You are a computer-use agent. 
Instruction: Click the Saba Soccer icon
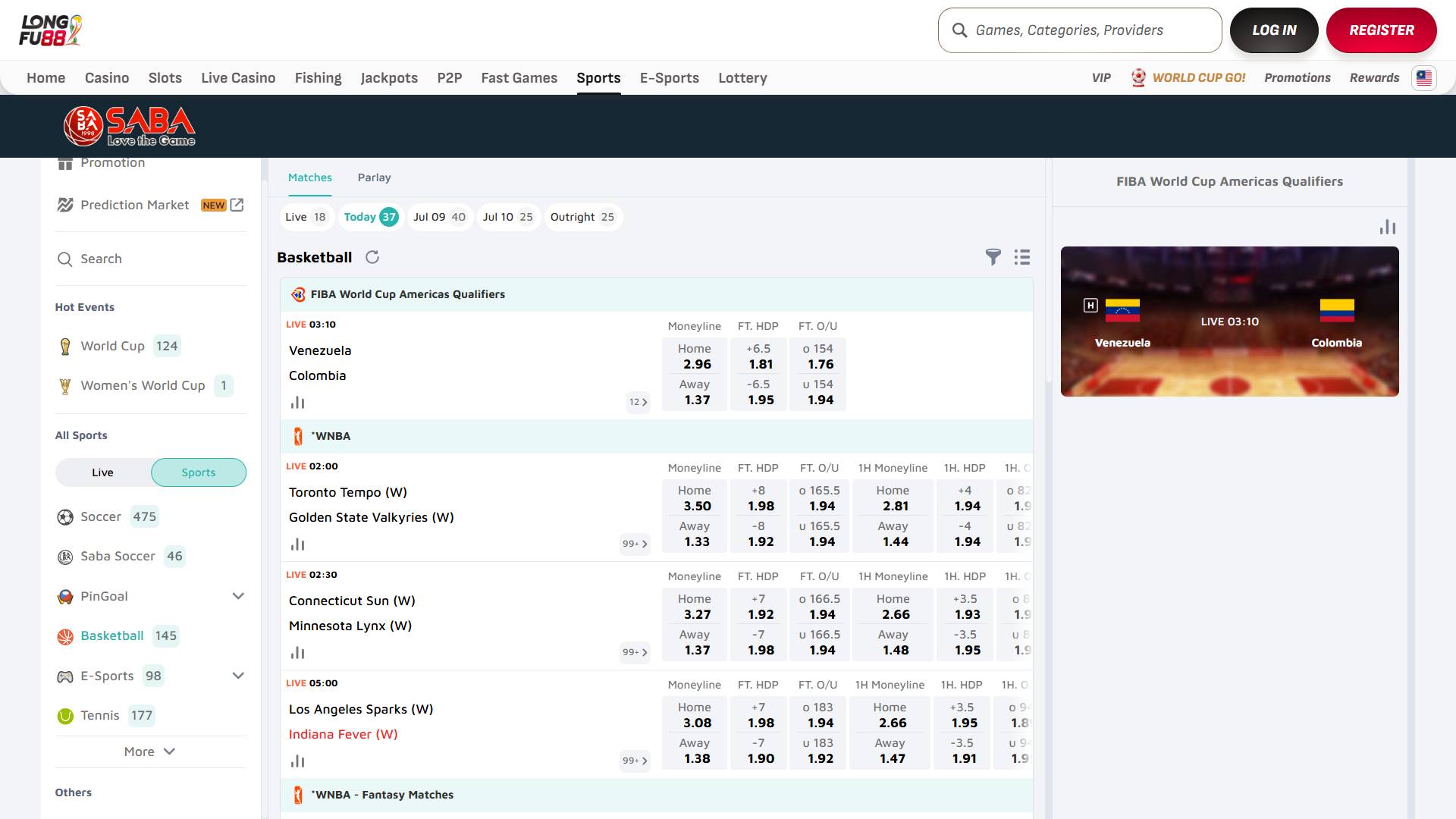click(65, 557)
